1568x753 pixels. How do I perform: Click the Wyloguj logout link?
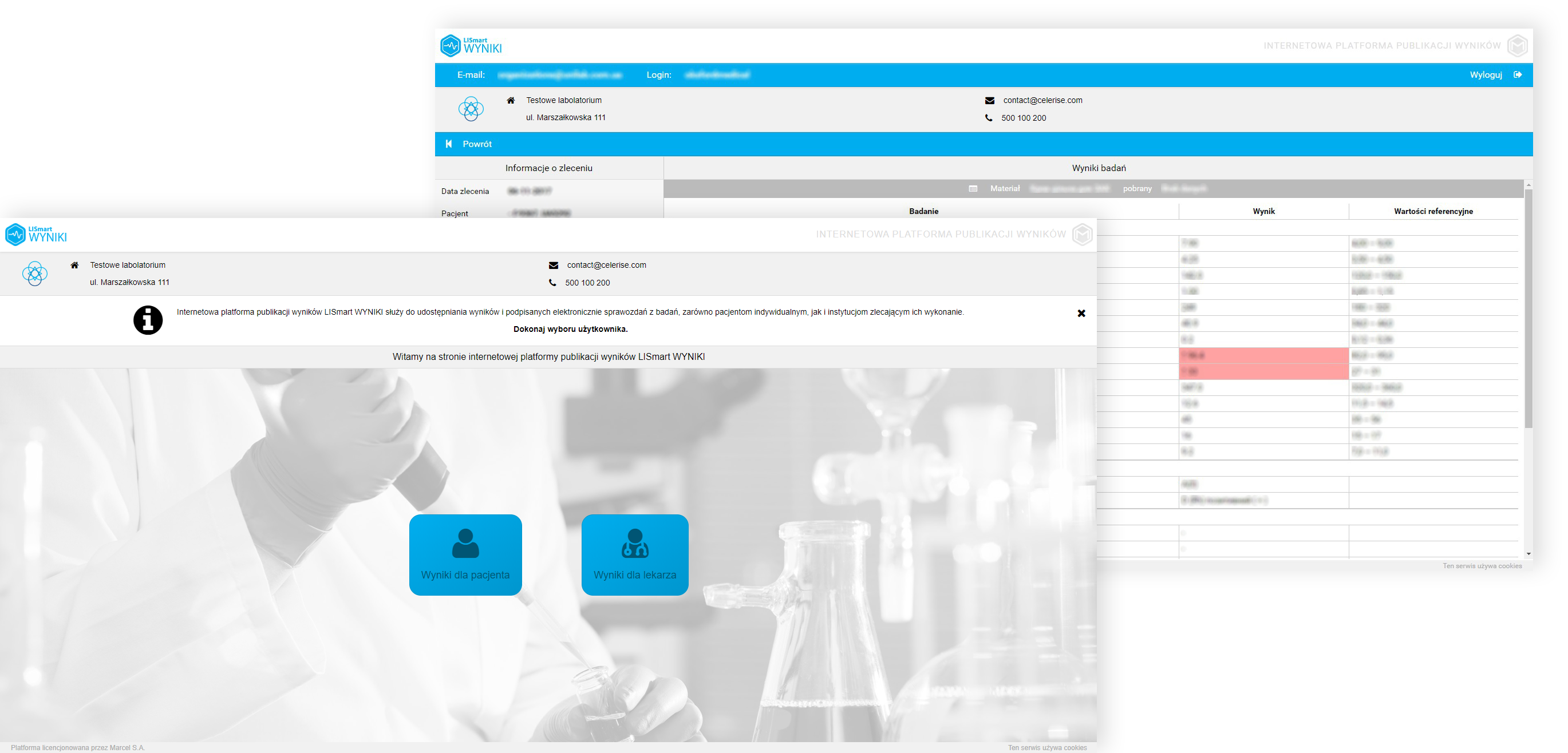tap(1485, 75)
